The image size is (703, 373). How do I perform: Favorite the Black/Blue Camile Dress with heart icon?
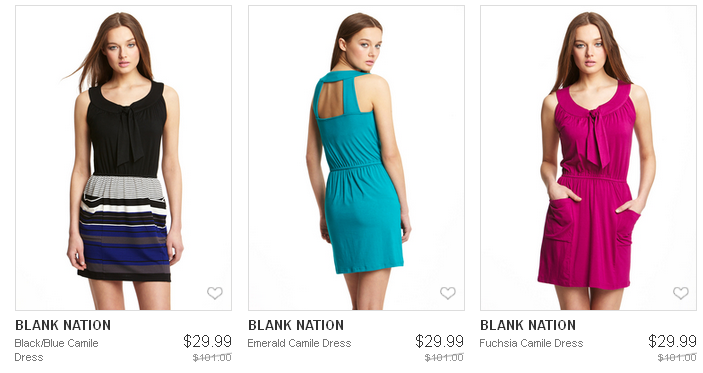215,293
